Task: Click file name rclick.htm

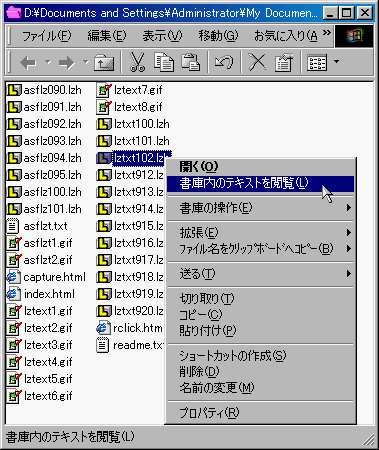Action: 138,328
